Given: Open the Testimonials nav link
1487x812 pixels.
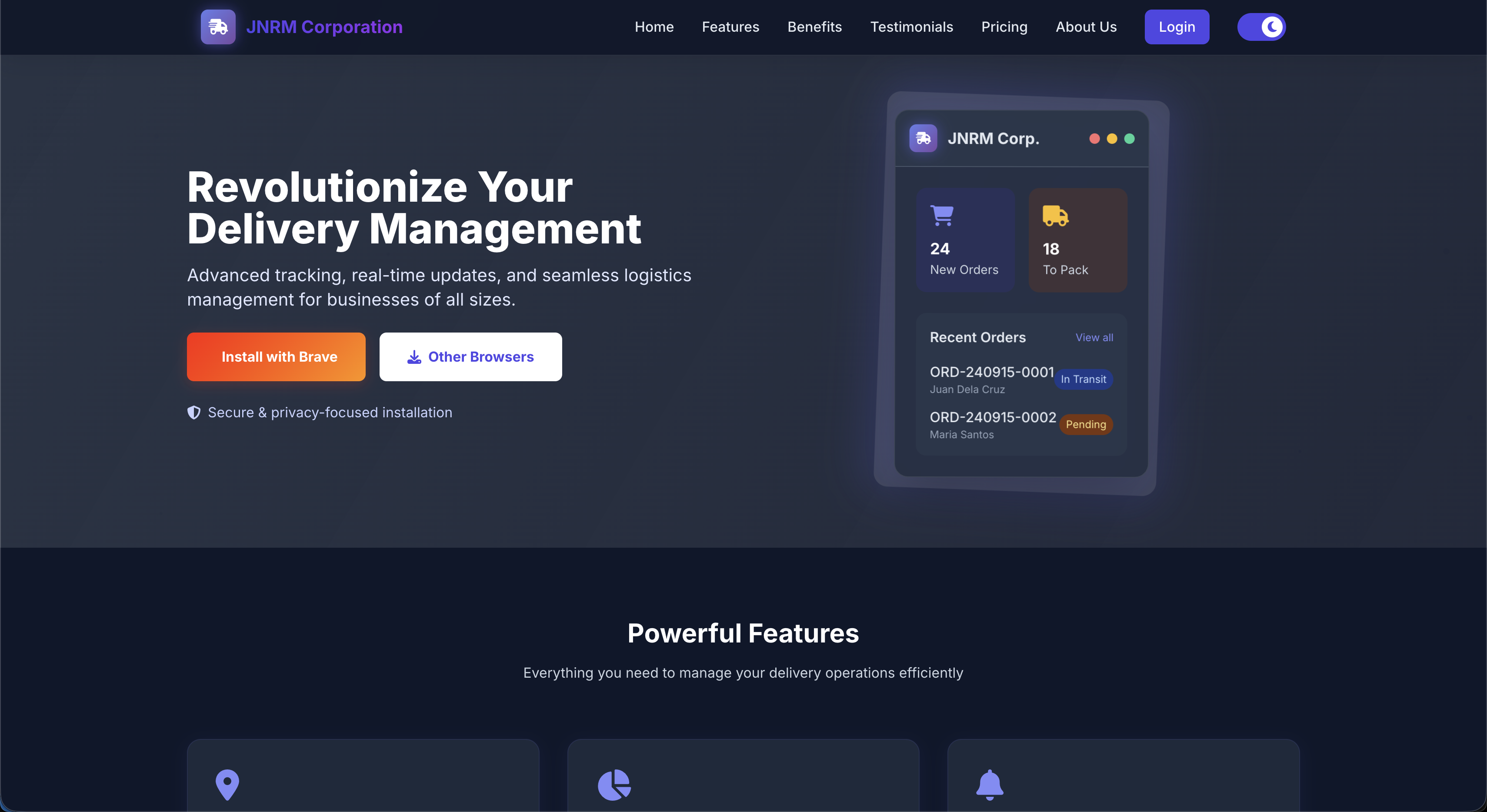Looking at the screenshot, I should coord(911,27).
